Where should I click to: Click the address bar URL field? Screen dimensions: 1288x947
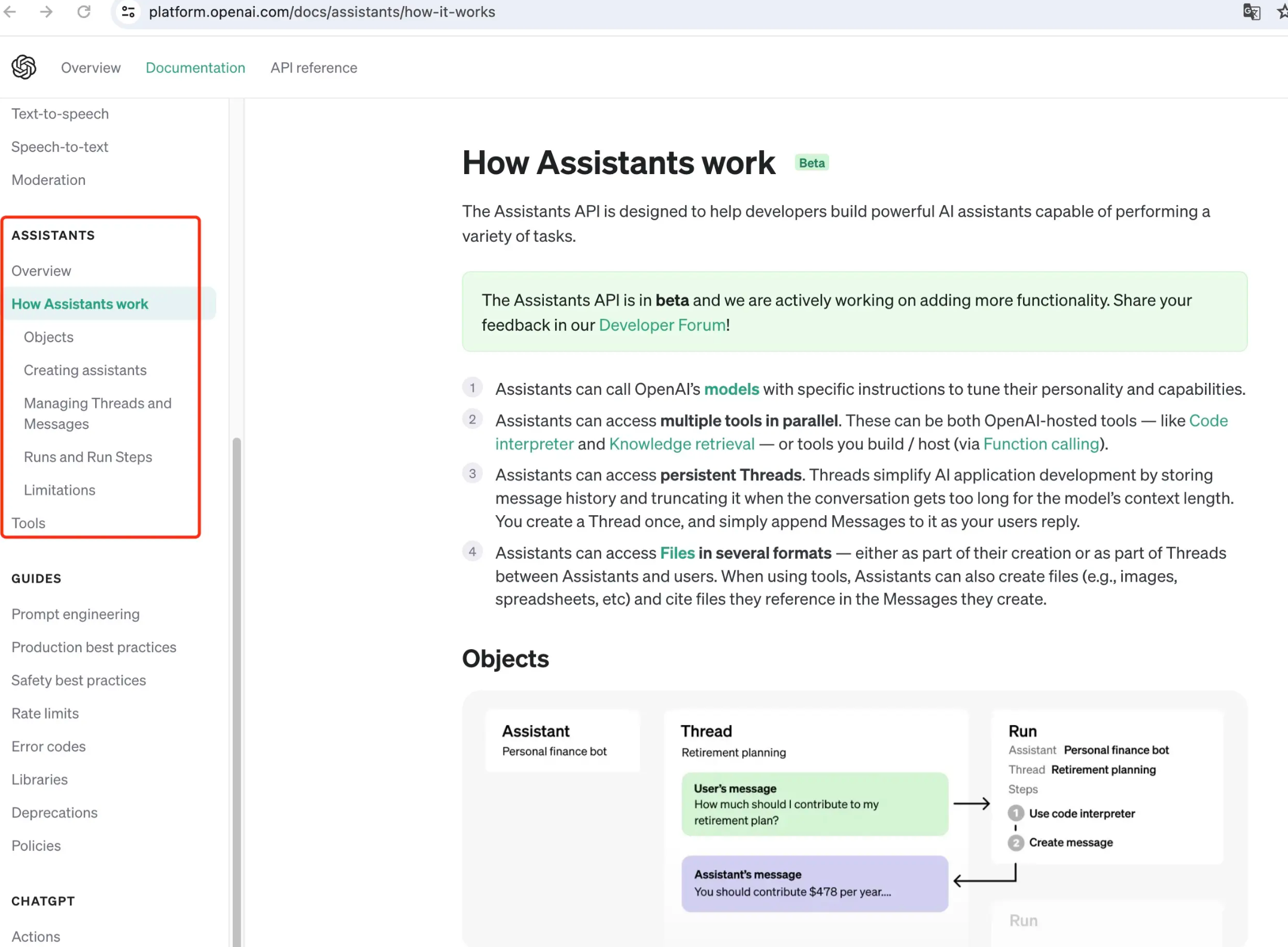click(322, 12)
